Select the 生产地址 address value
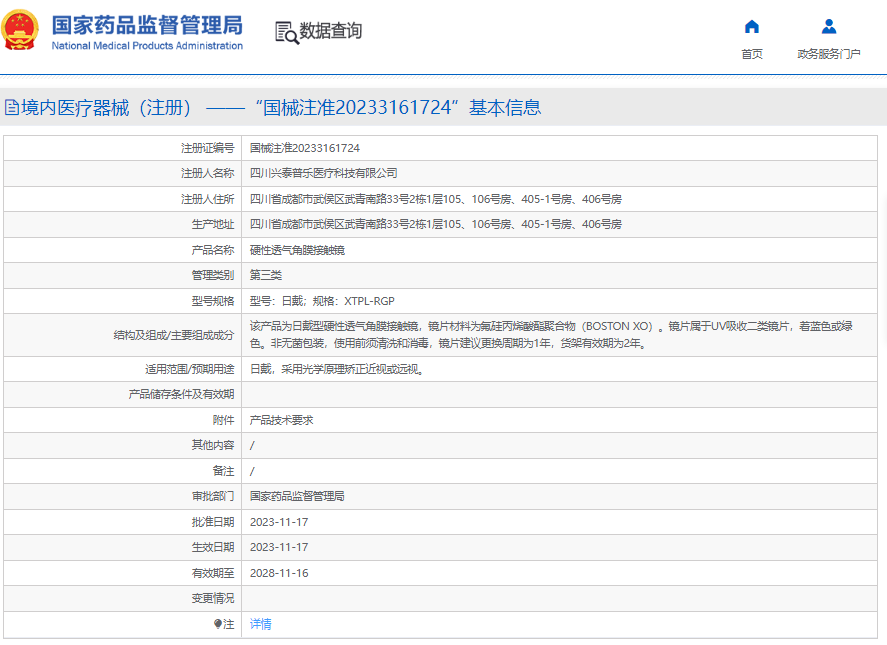 click(x=436, y=224)
